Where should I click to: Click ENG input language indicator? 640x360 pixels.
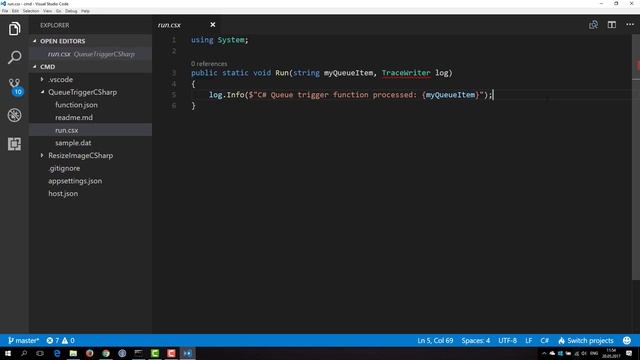(594, 353)
